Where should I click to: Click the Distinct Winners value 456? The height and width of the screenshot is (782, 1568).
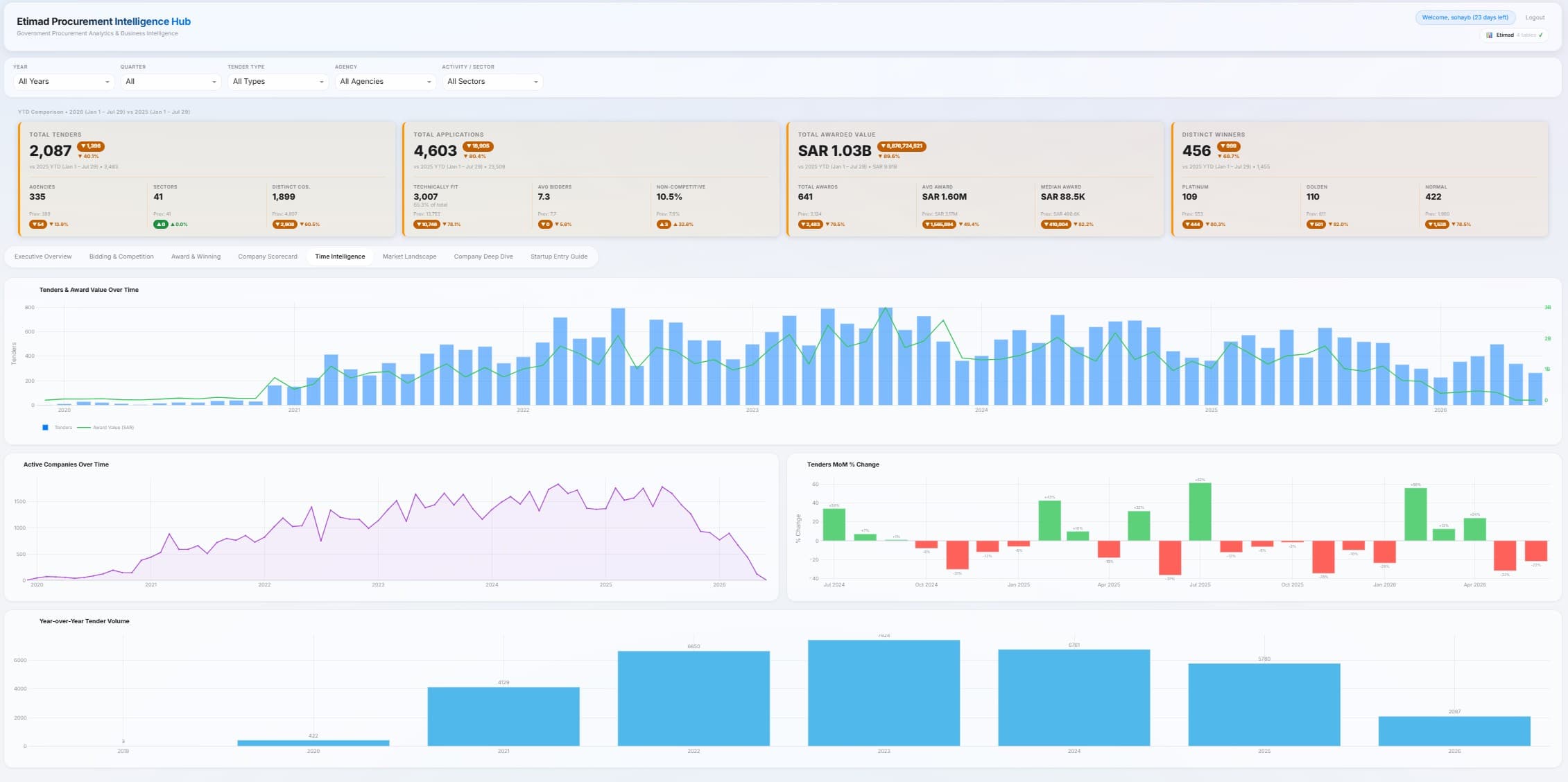1196,150
